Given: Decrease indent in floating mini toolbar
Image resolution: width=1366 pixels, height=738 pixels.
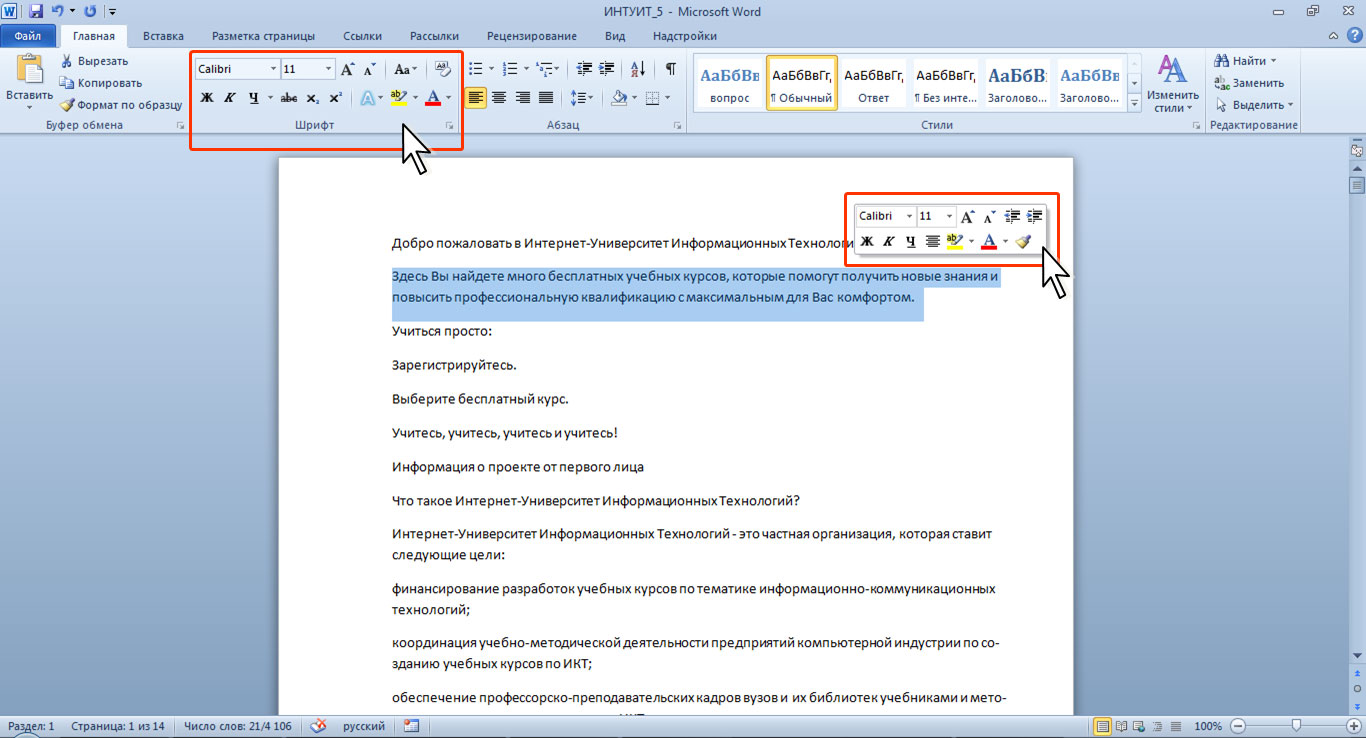Looking at the screenshot, I should pos(1012,216).
